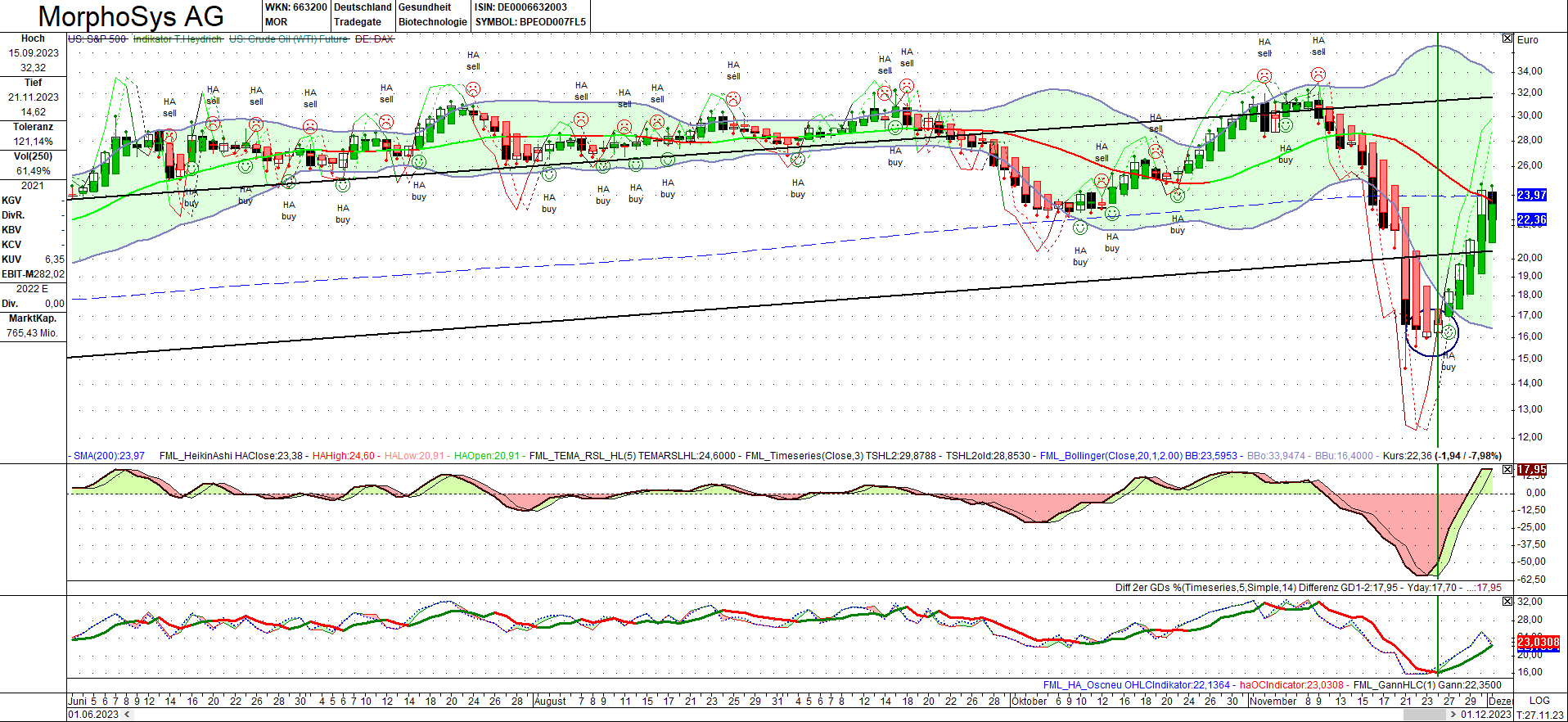
Task: Click the FML_HA_Oscneu OHLCIndikator legend entry
Action: pyautogui.click(x=1137, y=685)
